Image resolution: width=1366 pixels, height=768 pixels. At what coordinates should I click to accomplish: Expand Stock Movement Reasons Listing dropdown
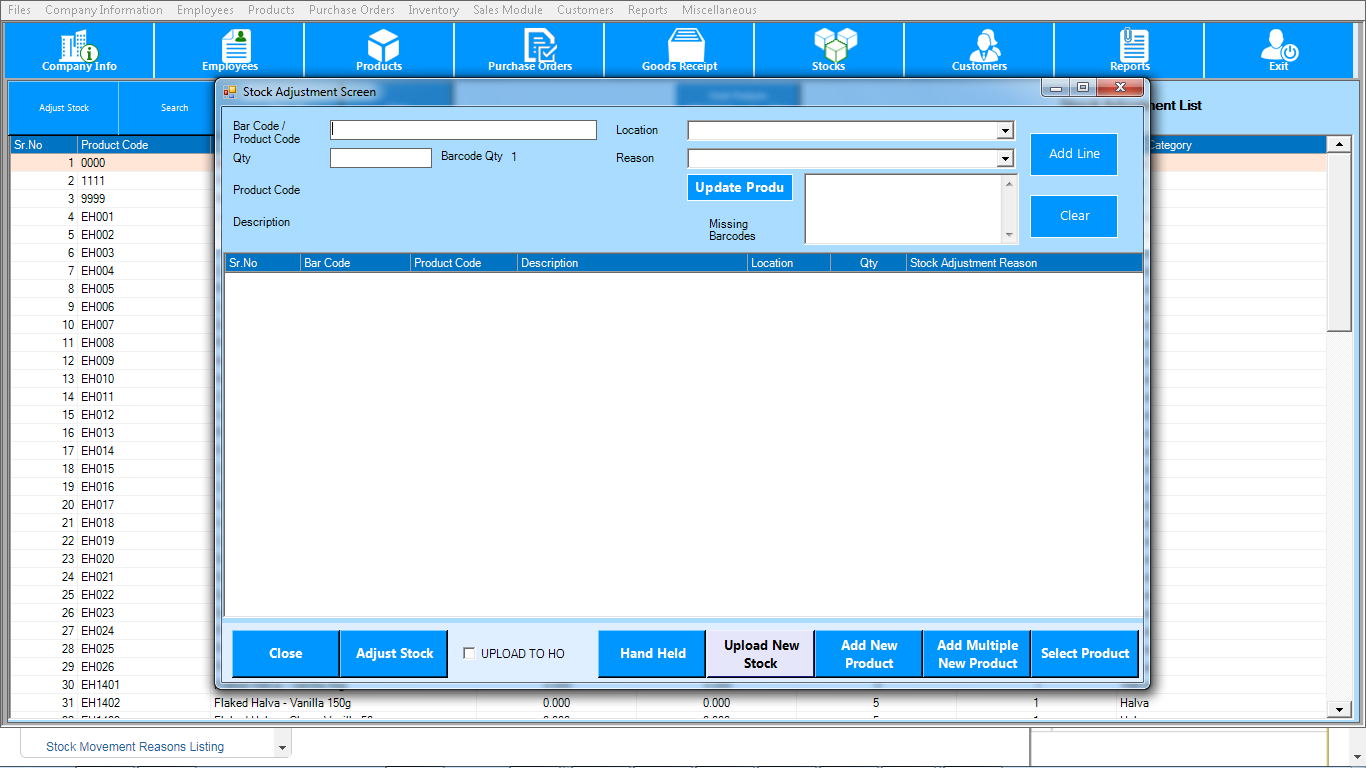(x=283, y=747)
